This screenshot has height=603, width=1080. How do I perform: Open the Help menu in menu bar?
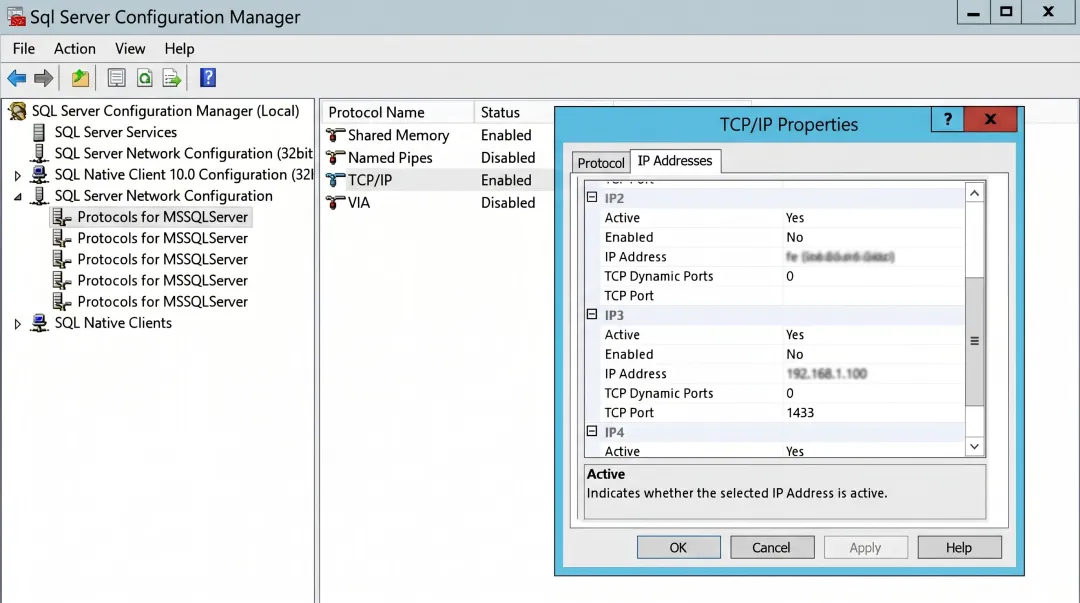179,49
